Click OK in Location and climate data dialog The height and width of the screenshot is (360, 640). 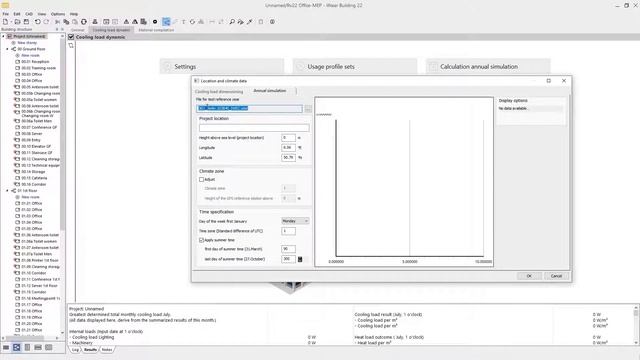point(529,276)
